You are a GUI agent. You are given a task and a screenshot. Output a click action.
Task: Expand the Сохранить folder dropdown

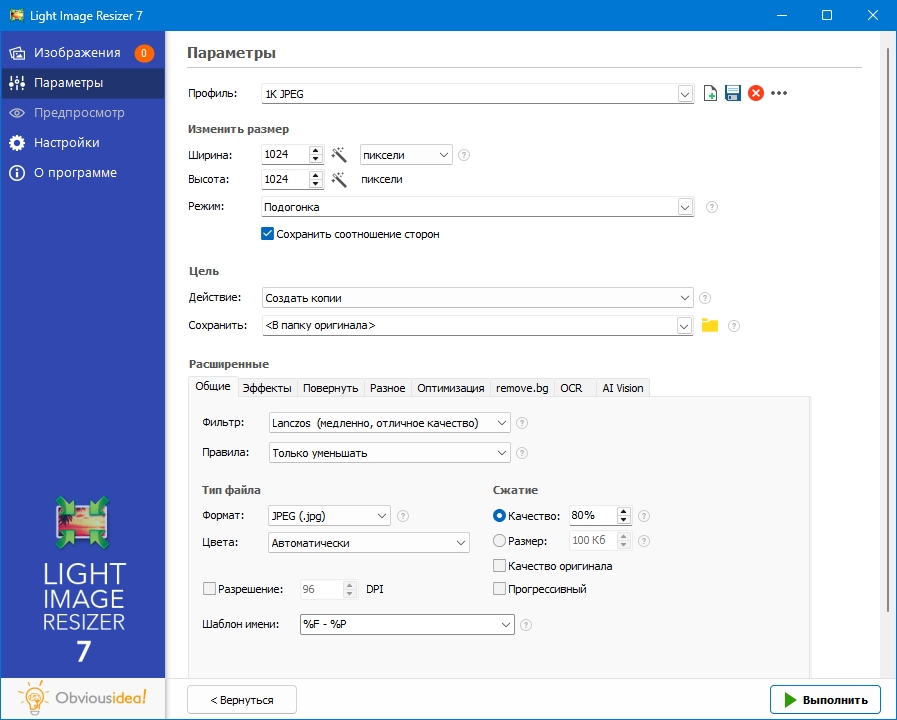684,326
